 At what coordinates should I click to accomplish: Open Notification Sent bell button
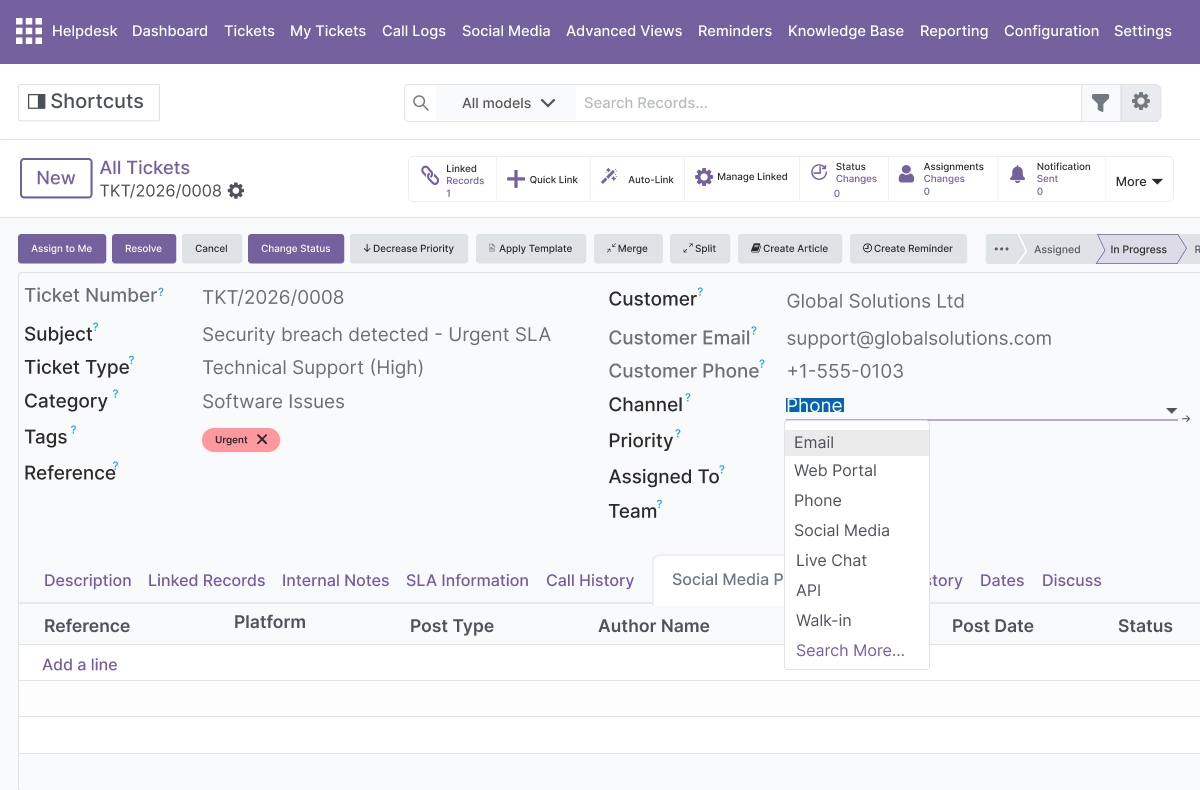point(1050,179)
